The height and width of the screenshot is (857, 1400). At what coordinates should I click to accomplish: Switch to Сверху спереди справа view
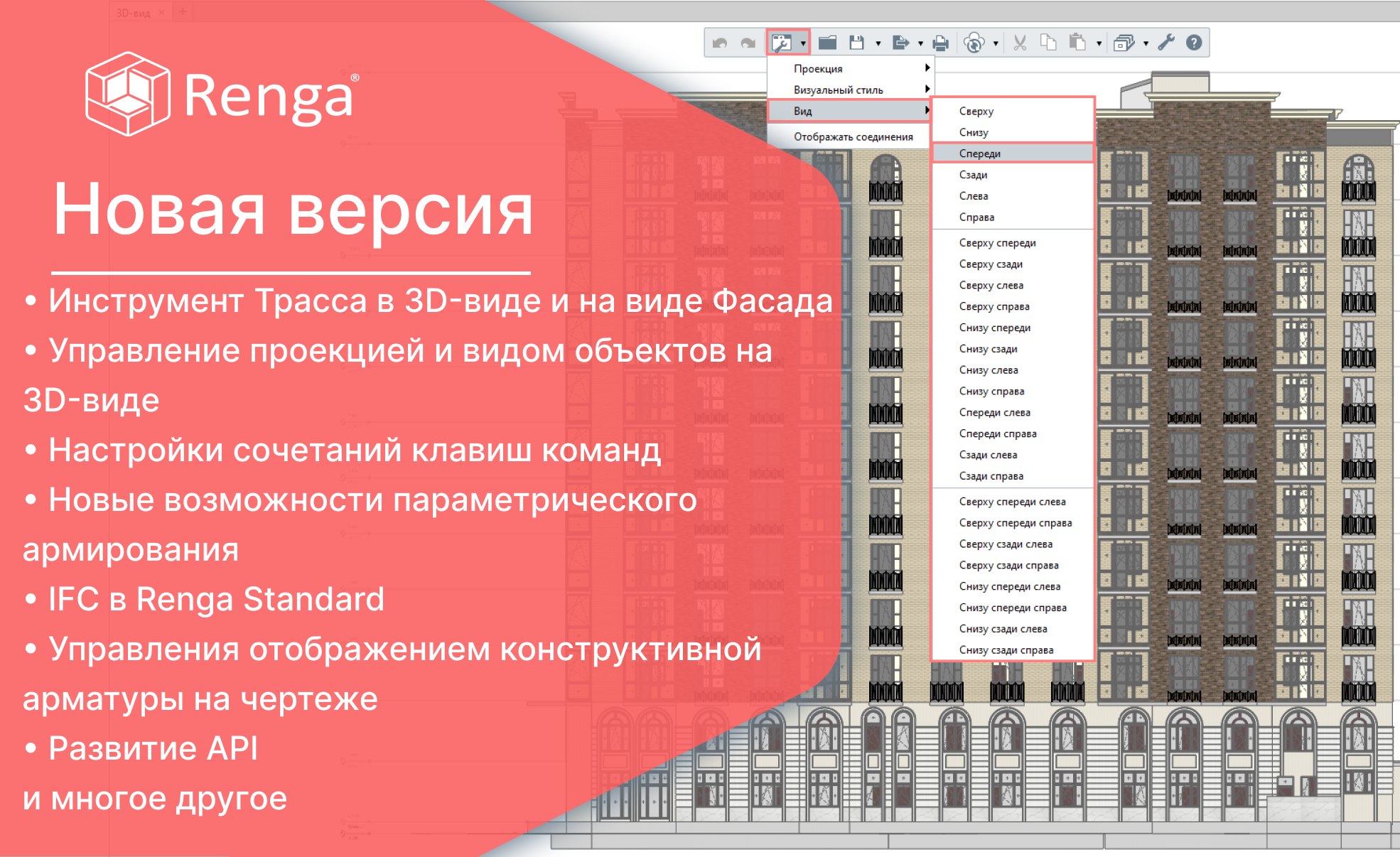pyautogui.click(x=1012, y=523)
